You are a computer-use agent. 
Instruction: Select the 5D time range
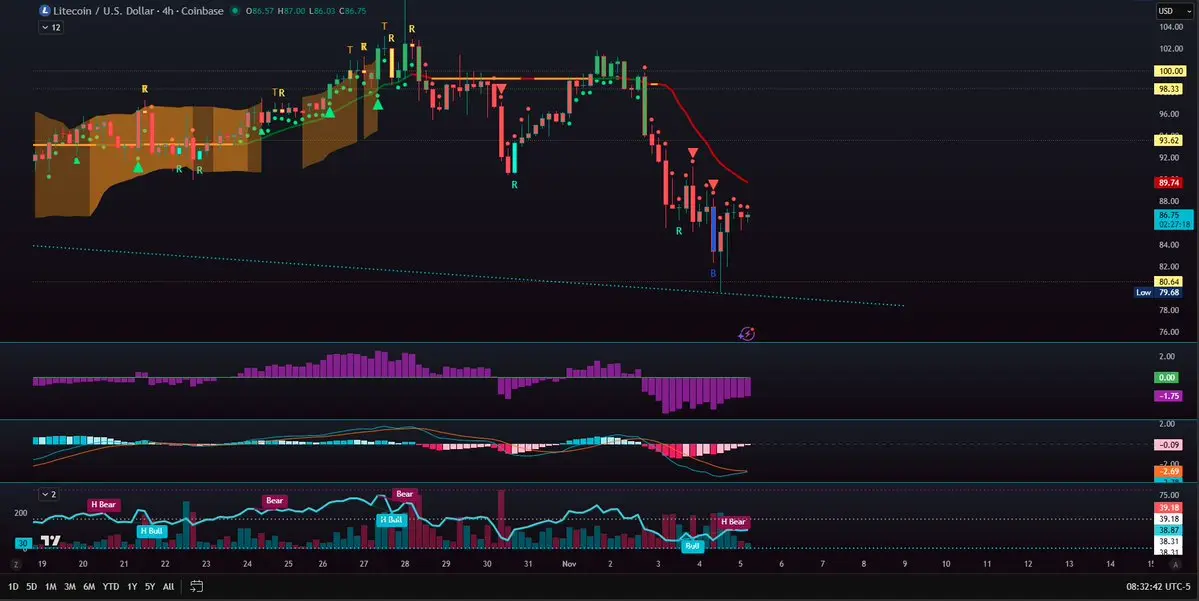coord(31,586)
